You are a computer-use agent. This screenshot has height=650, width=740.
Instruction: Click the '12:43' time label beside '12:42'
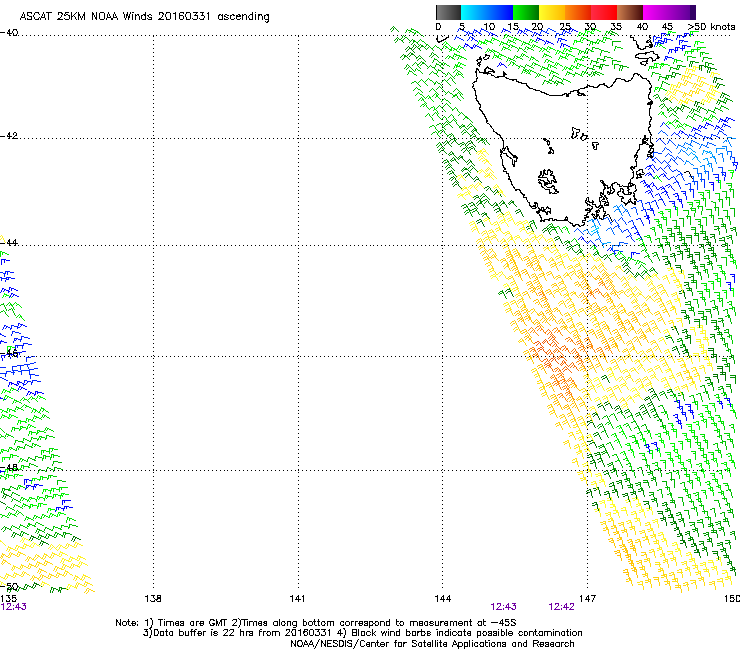tap(504, 607)
